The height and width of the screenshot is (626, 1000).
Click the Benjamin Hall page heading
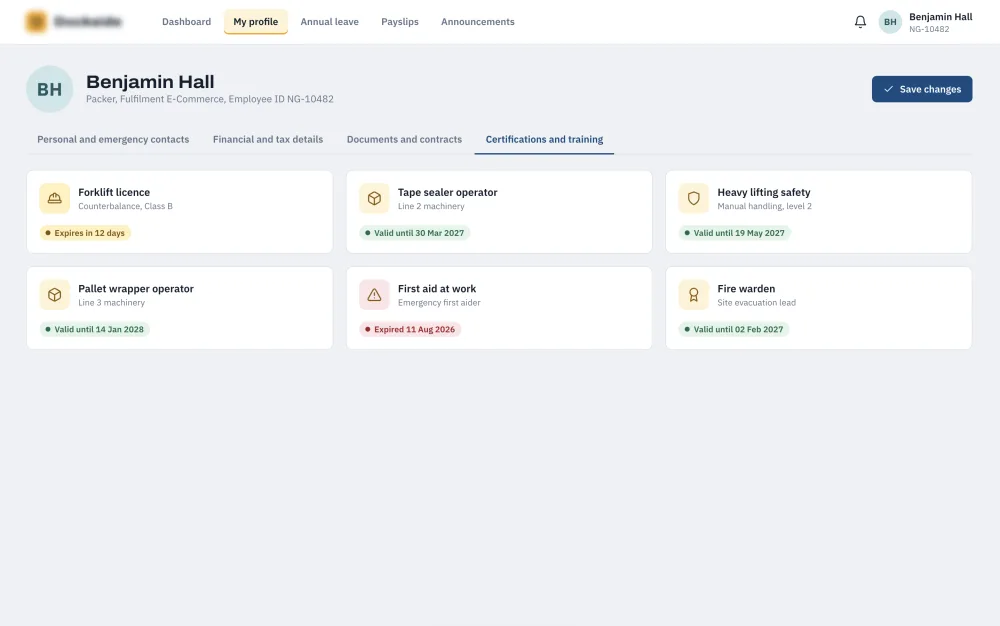[151, 82]
